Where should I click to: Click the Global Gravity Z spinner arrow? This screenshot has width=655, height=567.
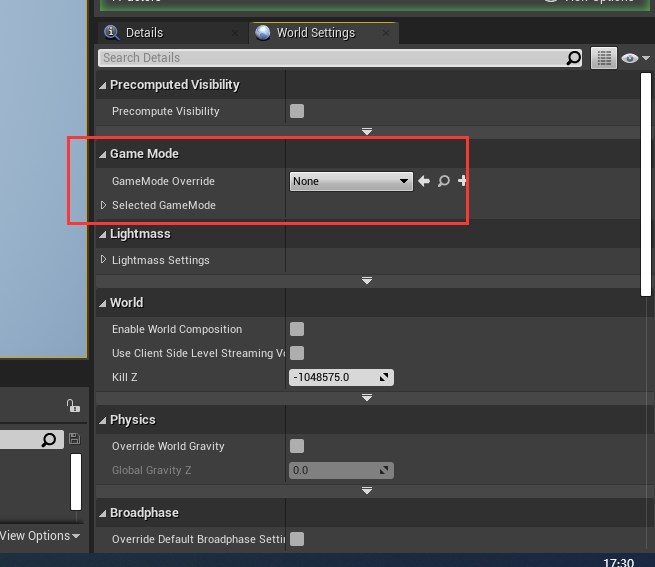tap(384, 470)
